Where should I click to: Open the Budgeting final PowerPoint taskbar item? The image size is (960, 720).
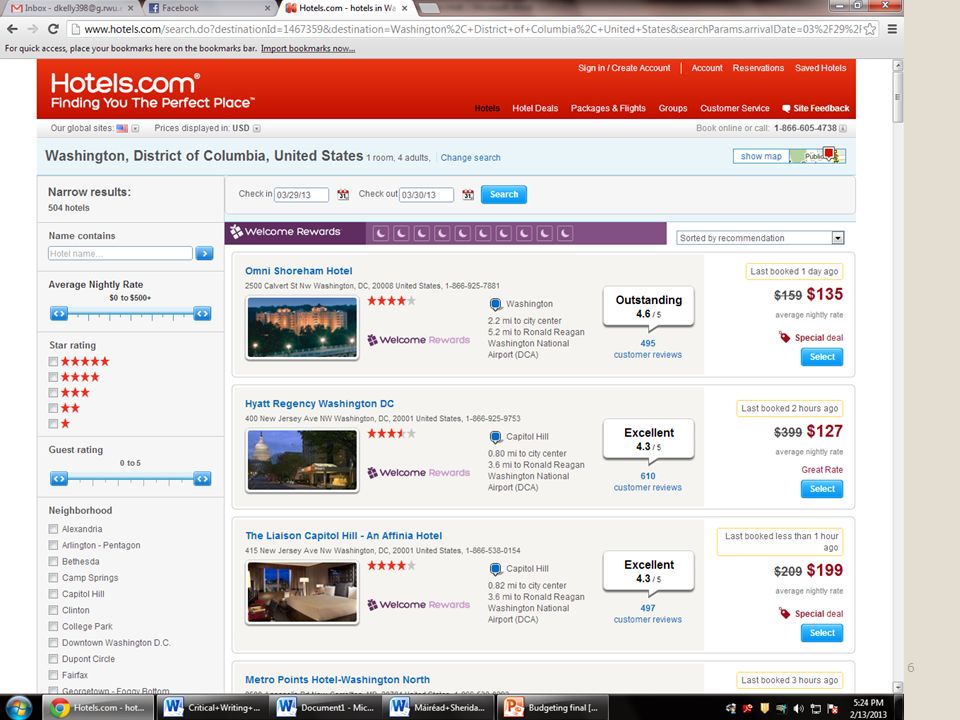click(x=554, y=708)
